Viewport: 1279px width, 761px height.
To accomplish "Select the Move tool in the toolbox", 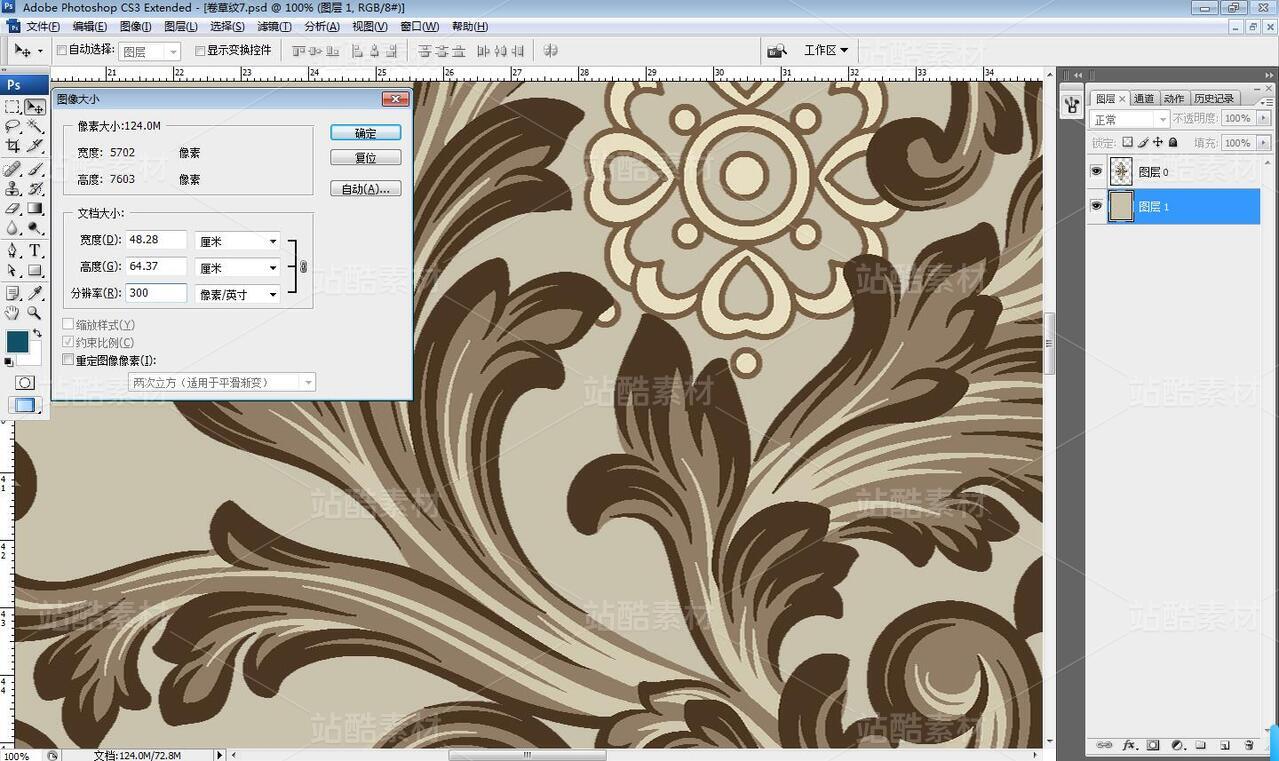I will pos(35,107).
